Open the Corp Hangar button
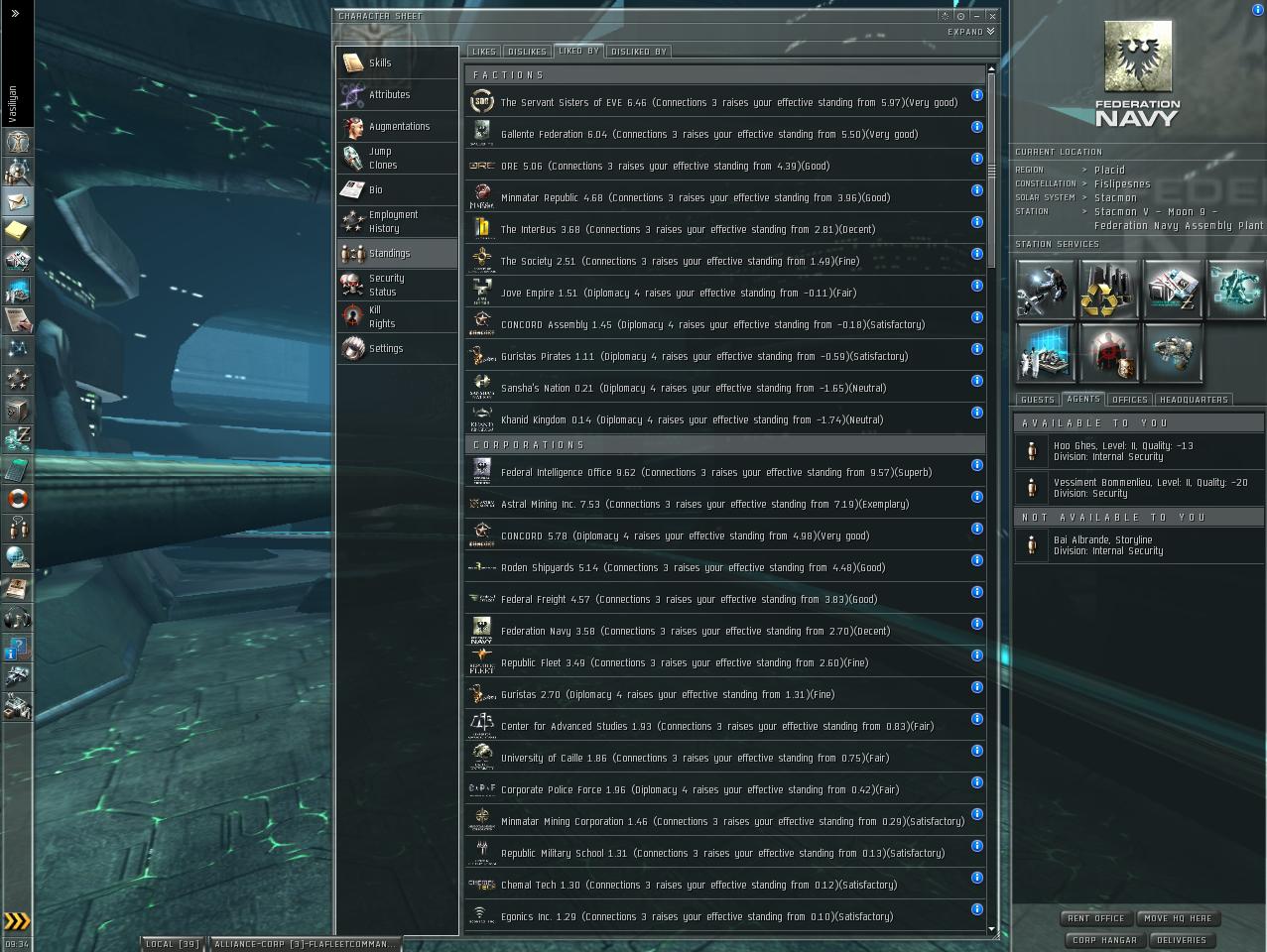The image size is (1267, 952). coord(1104,940)
